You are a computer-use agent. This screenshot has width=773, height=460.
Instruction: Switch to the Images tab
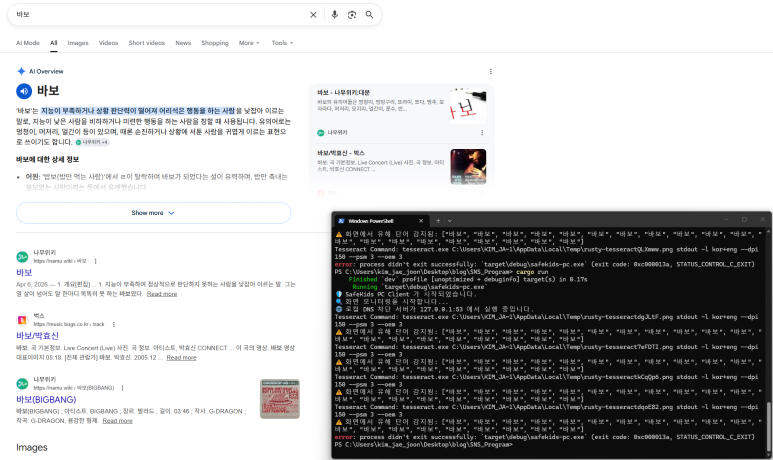pyautogui.click(x=78, y=43)
